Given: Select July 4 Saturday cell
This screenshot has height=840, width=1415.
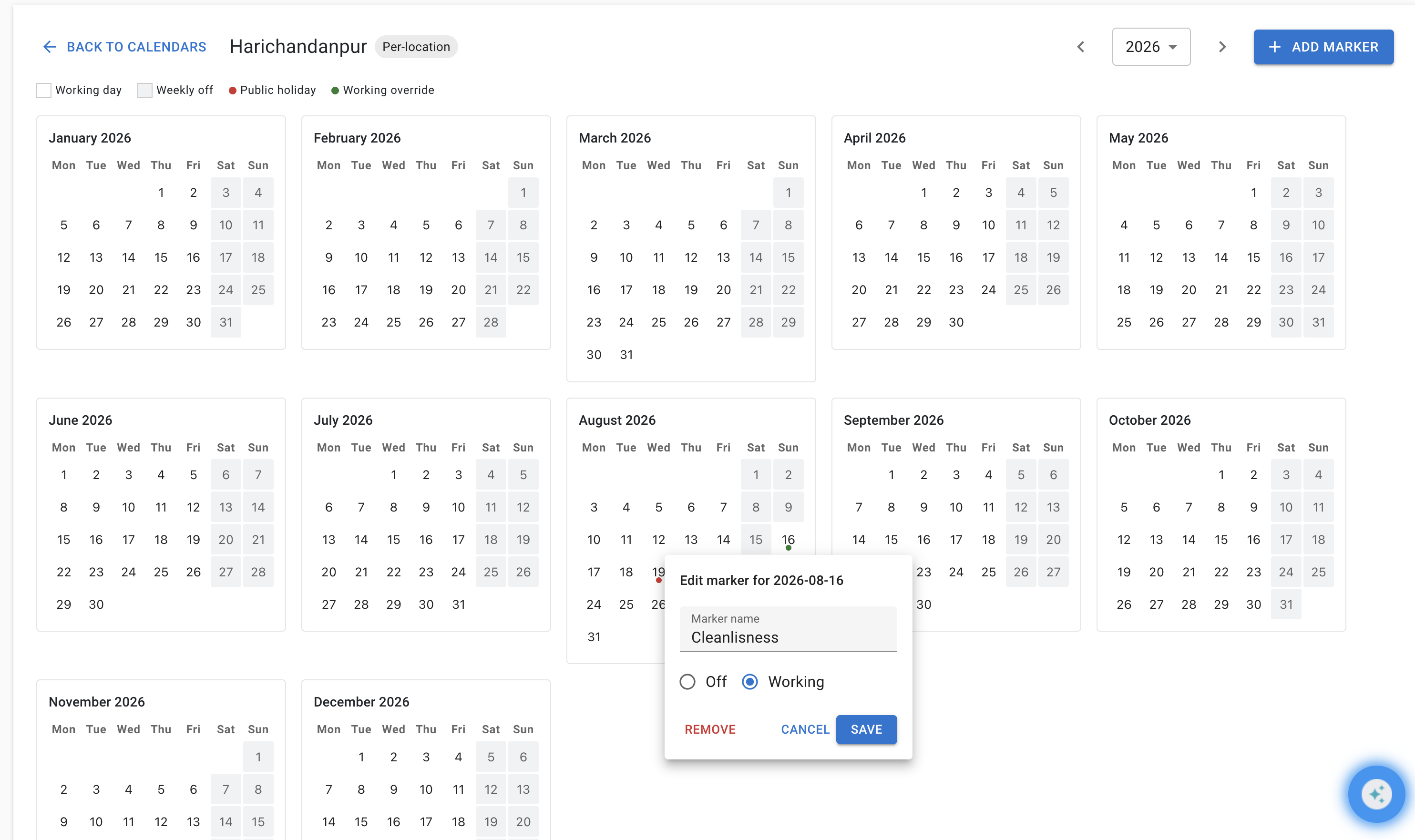Looking at the screenshot, I should click(x=491, y=475).
